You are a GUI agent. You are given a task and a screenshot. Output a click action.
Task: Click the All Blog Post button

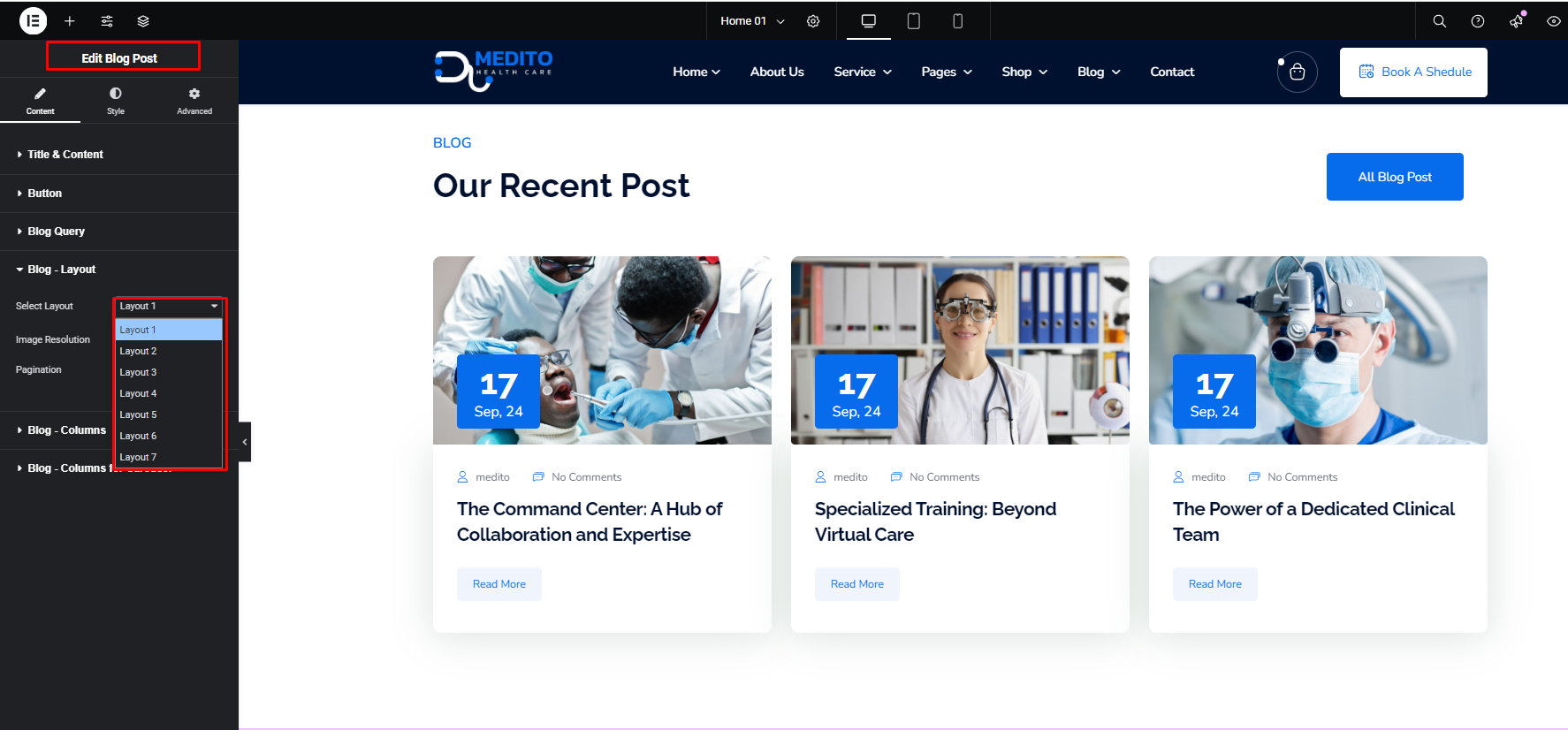pos(1394,177)
